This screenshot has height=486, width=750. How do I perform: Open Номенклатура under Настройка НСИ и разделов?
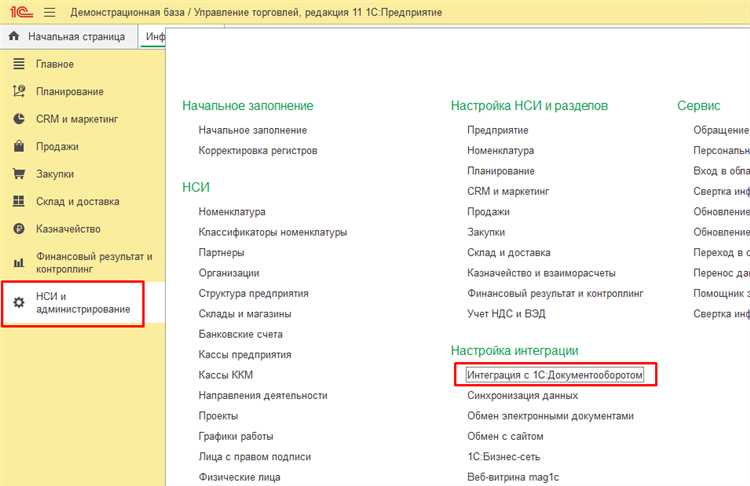(x=500, y=151)
